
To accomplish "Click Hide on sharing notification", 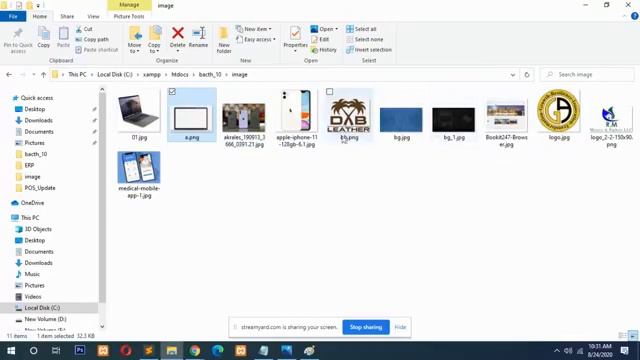I will [400, 327].
